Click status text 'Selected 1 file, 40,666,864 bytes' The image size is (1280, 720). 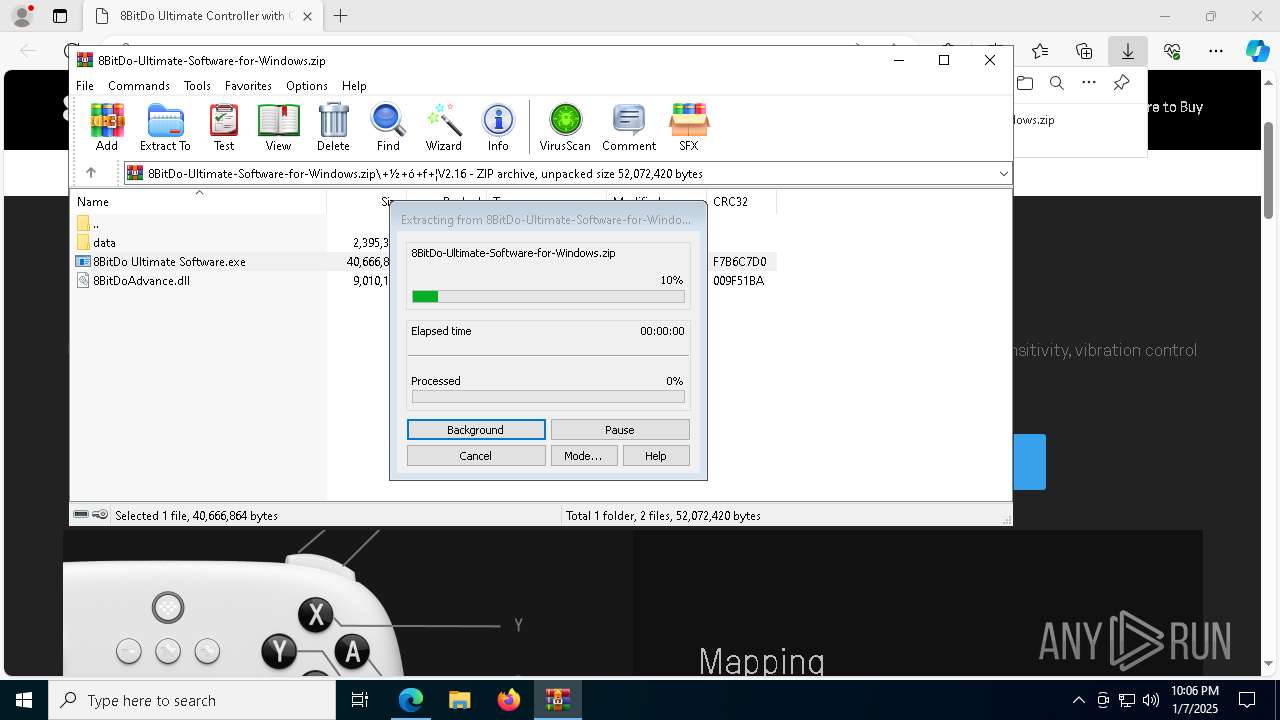(x=196, y=515)
